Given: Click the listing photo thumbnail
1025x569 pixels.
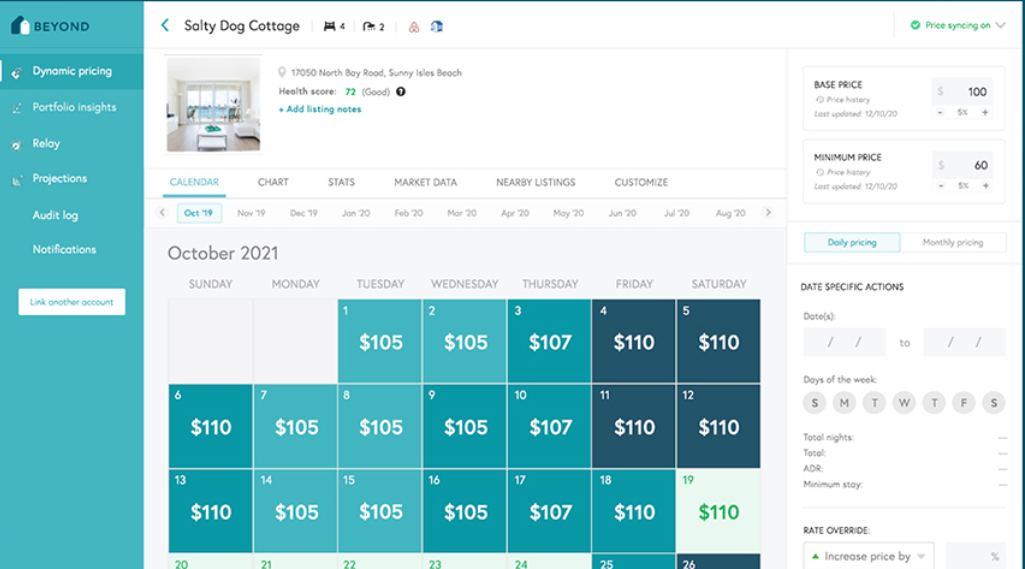Looking at the screenshot, I should pyautogui.click(x=213, y=105).
